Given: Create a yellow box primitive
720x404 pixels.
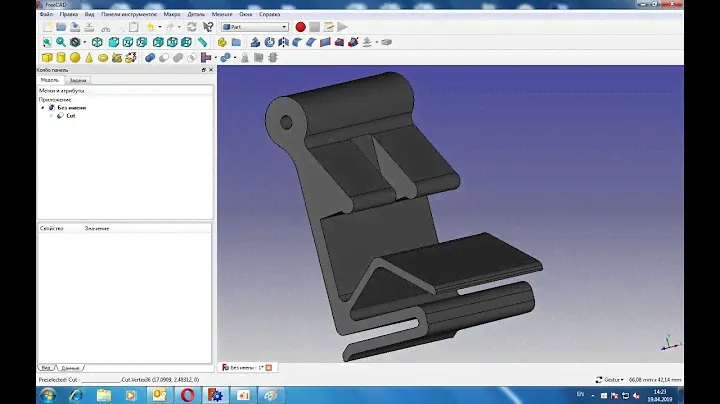Looking at the screenshot, I should [x=46, y=58].
